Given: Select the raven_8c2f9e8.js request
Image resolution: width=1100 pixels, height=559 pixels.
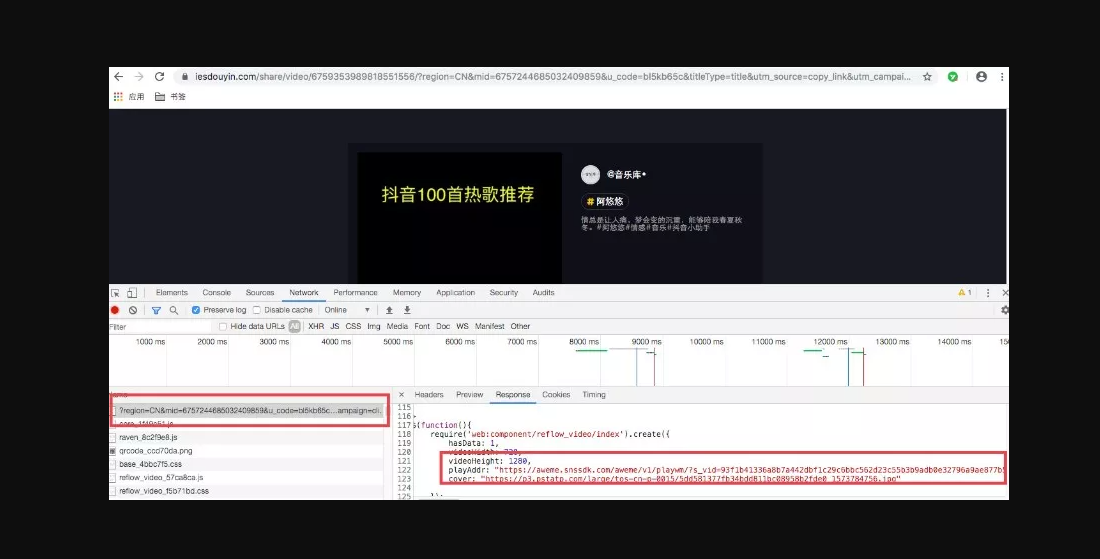Looking at the screenshot, I should tap(246, 437).
